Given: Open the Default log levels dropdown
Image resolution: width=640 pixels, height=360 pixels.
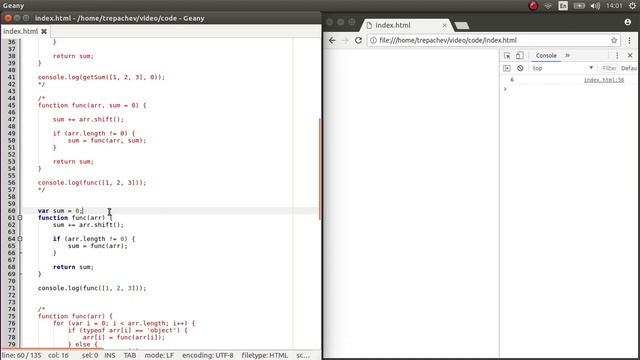Looking at the screenshot, I should pos(629,68).
